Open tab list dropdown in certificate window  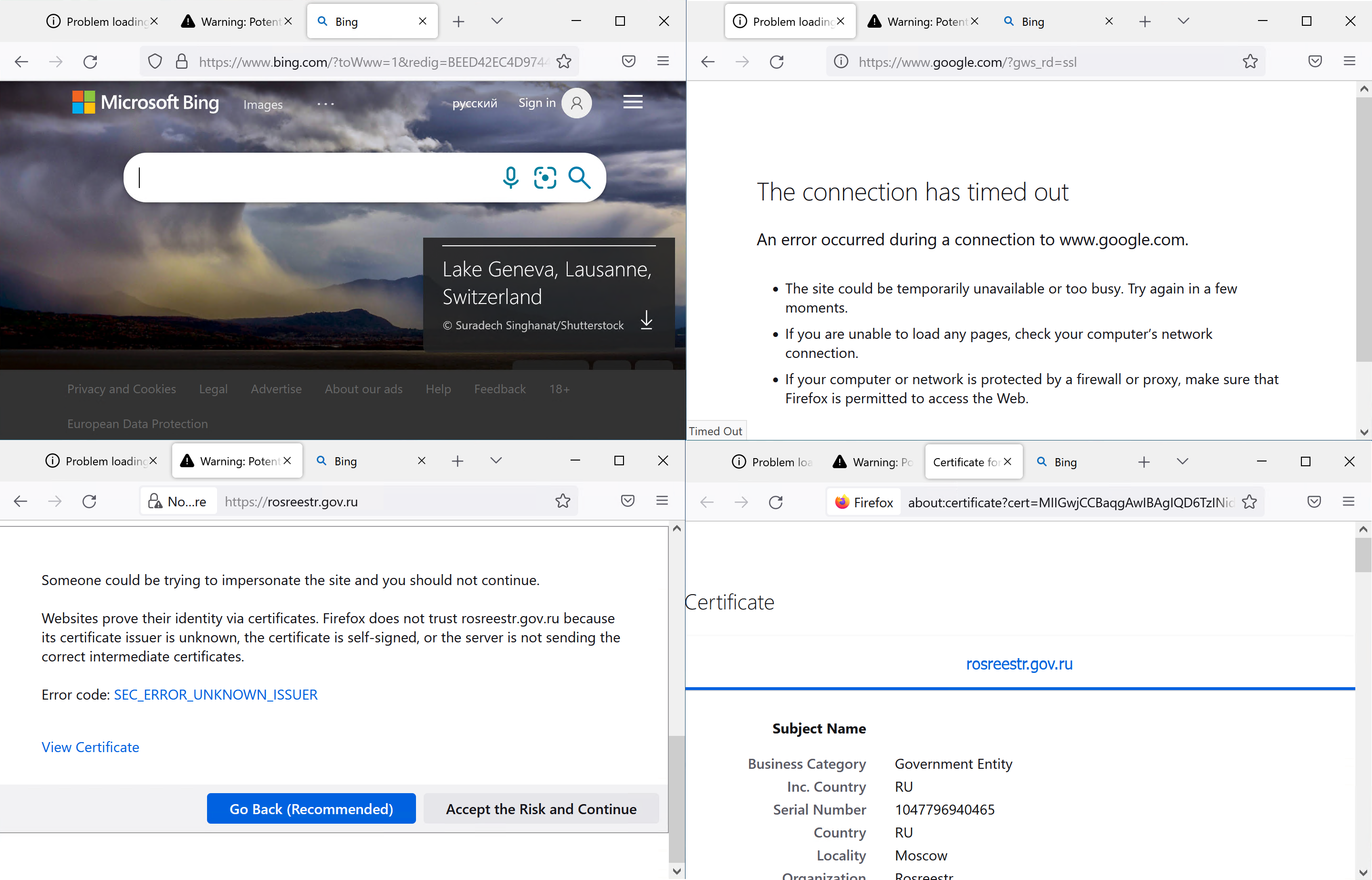click(1182, 462)
